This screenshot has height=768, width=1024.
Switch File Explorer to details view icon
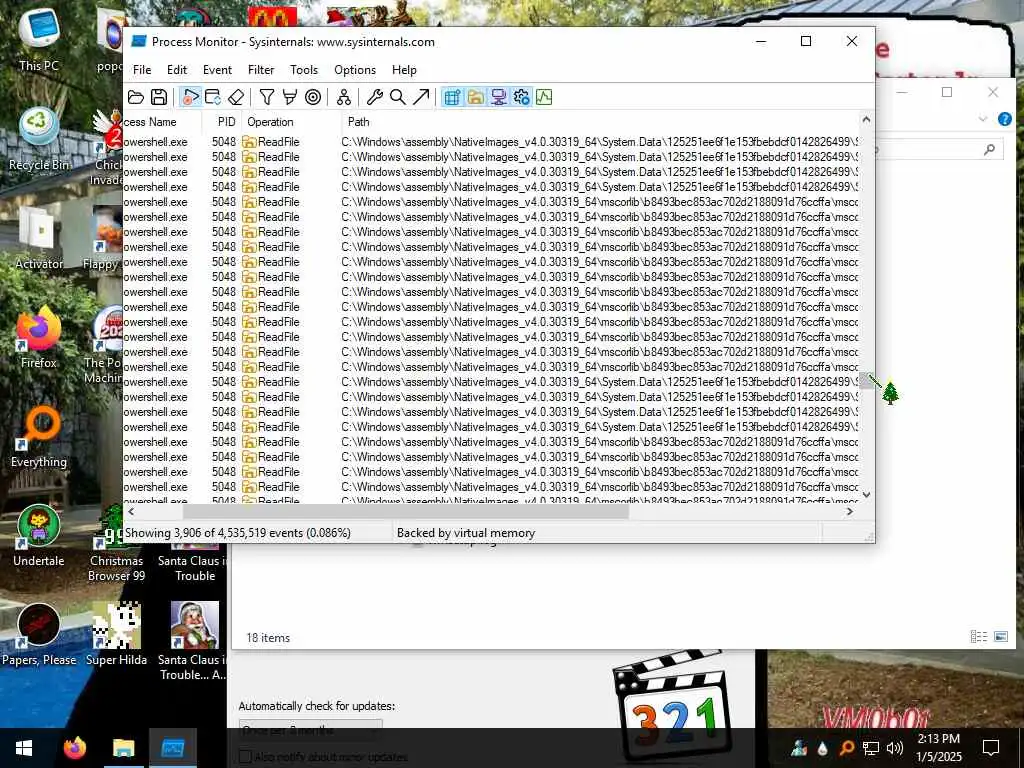pyautogui.click(x=978, y=636)
